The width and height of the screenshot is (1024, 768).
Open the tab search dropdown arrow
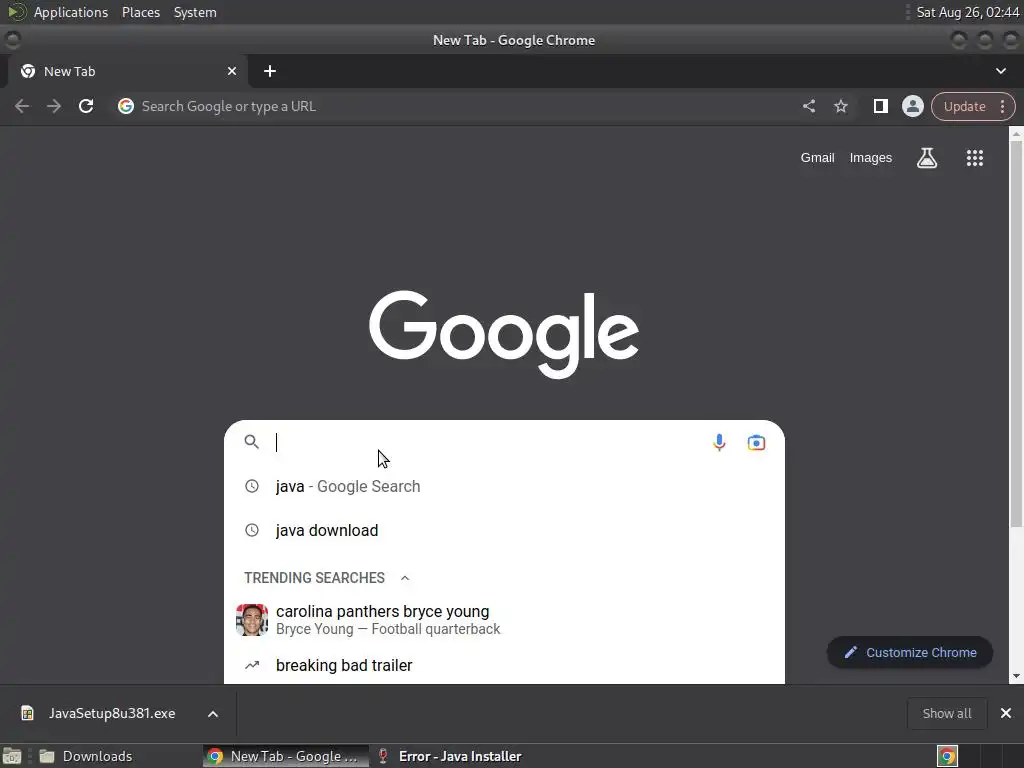point(1000,71)
